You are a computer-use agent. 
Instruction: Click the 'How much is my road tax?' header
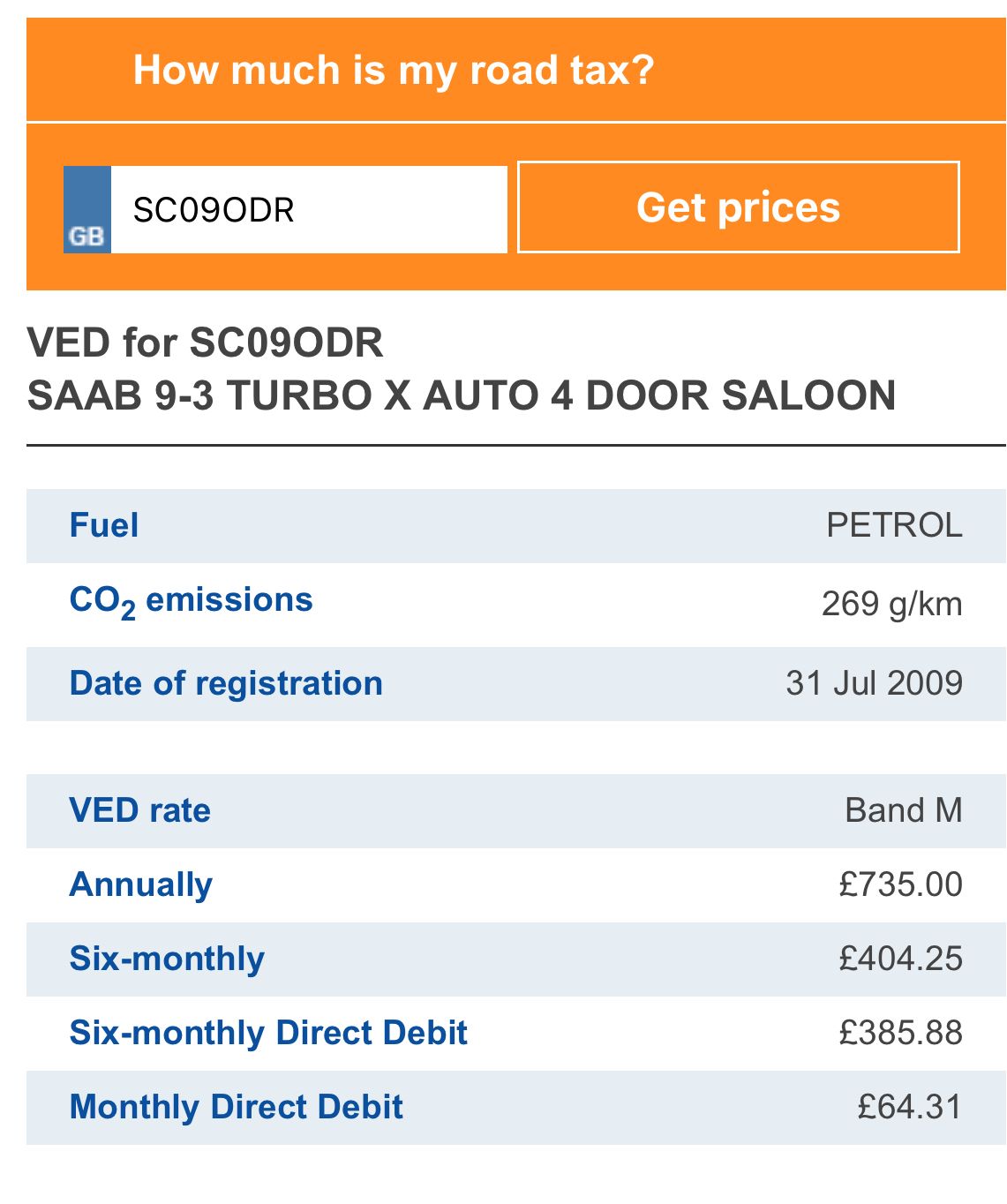pyautogui.click(x=393, y=71)
